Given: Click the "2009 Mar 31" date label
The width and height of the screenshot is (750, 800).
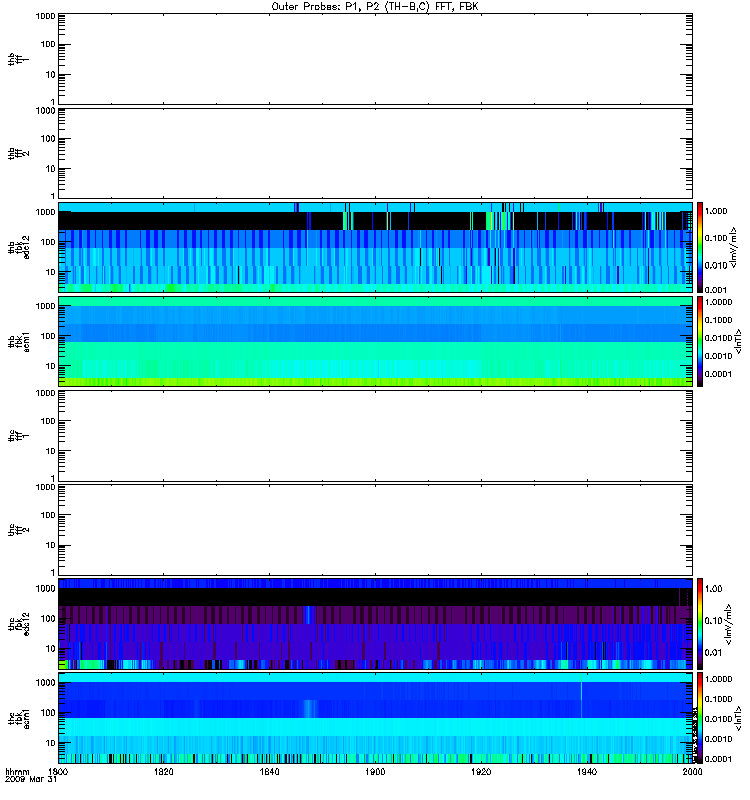Looking at the screenshot, I should pyautogui.click(x=31, y=779).
